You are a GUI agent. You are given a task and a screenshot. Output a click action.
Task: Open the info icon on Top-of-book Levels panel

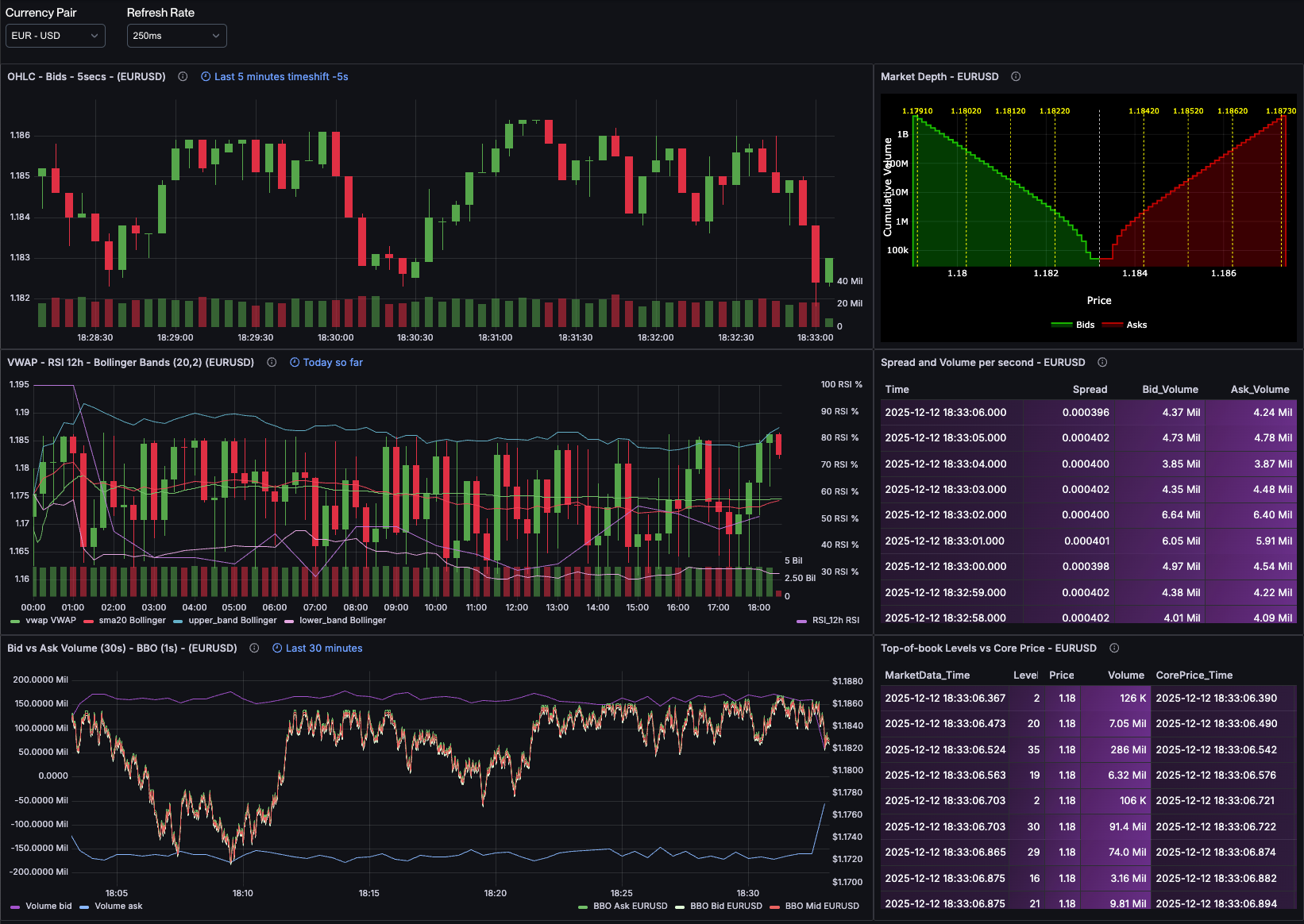1113,648
